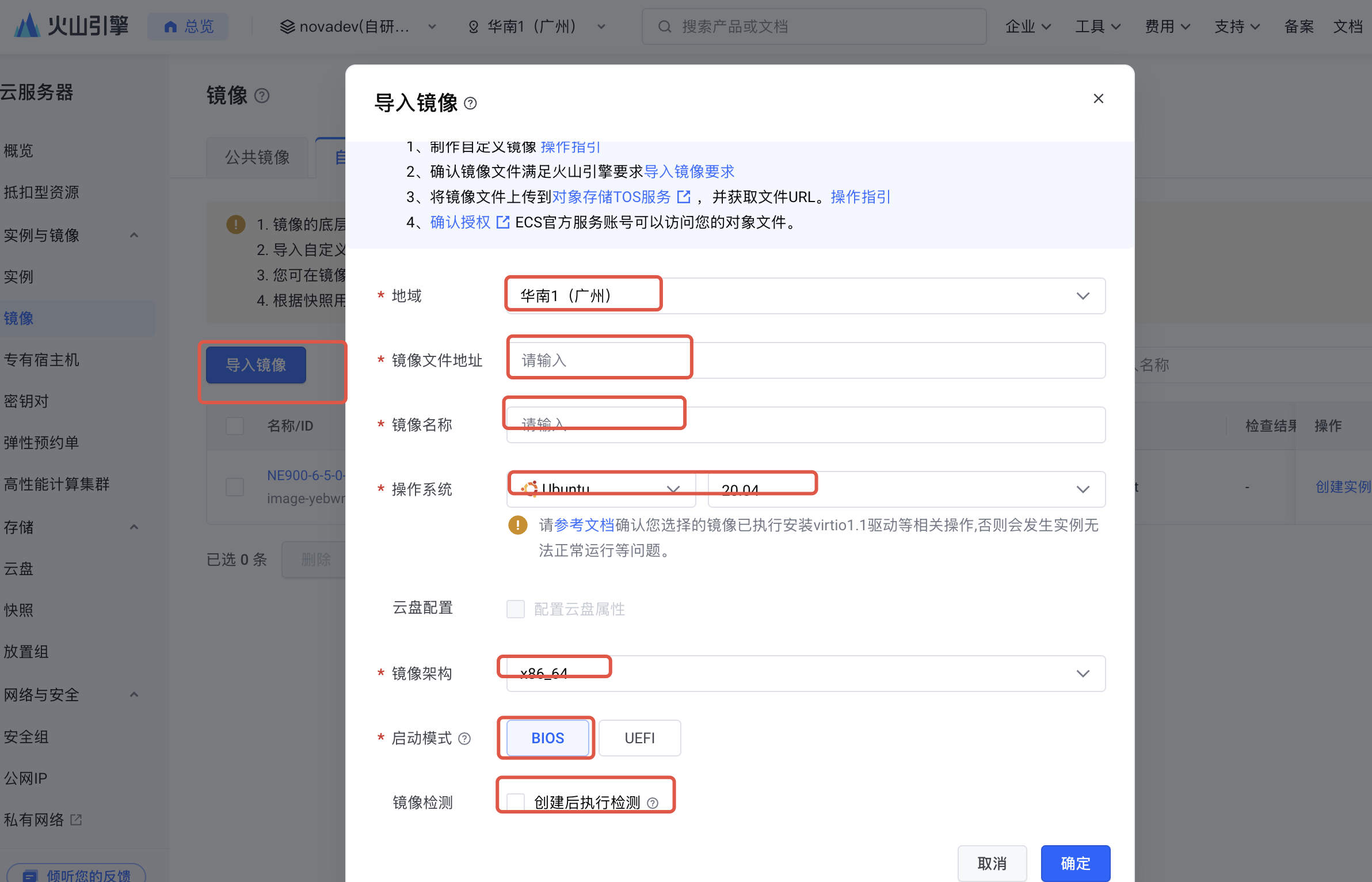Toggle the 配置云盘属性 checkbox

pyautogui.click(x=515, y=609)
